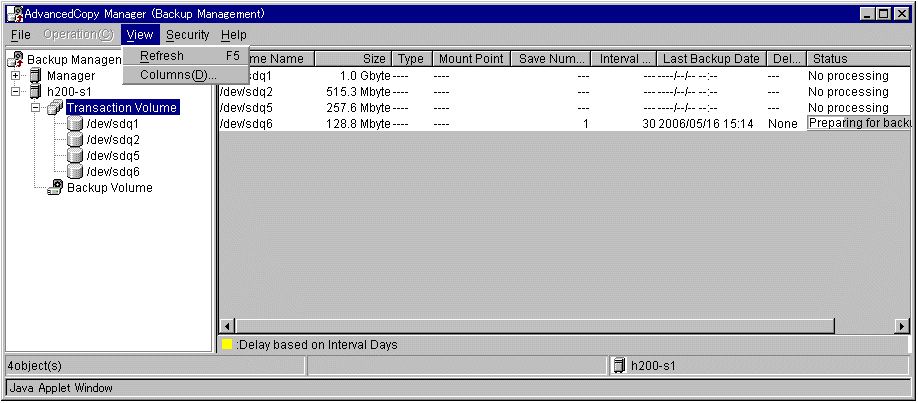Viewport: 918px width, 403px height.
Task: Click the Preparing for backup status cell
Action: (x=859, y=123)
